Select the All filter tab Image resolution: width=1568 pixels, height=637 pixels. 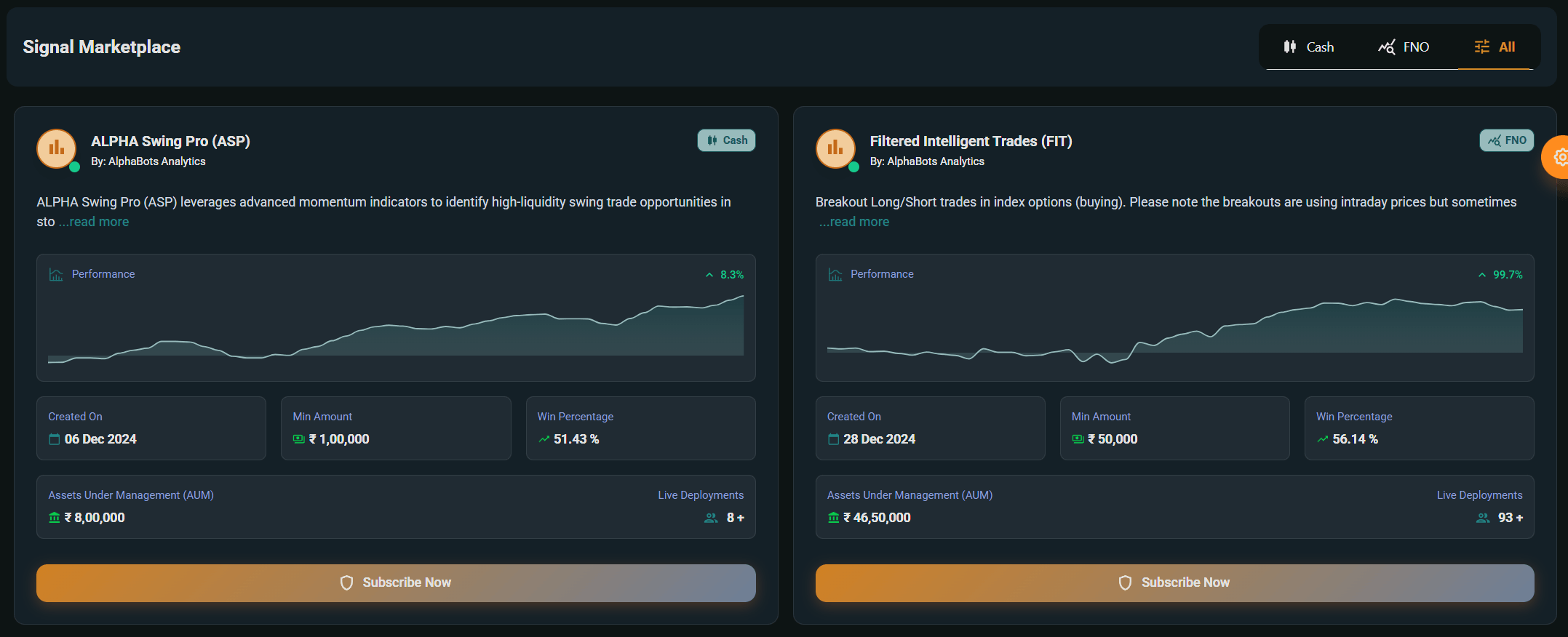click(1495, 47)
